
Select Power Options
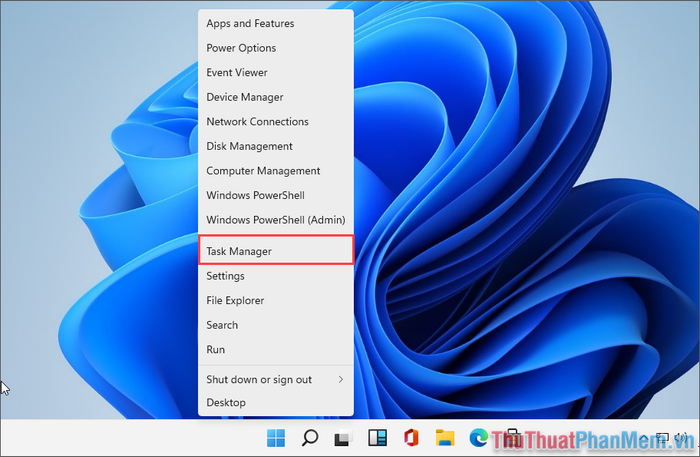(276, 48)
